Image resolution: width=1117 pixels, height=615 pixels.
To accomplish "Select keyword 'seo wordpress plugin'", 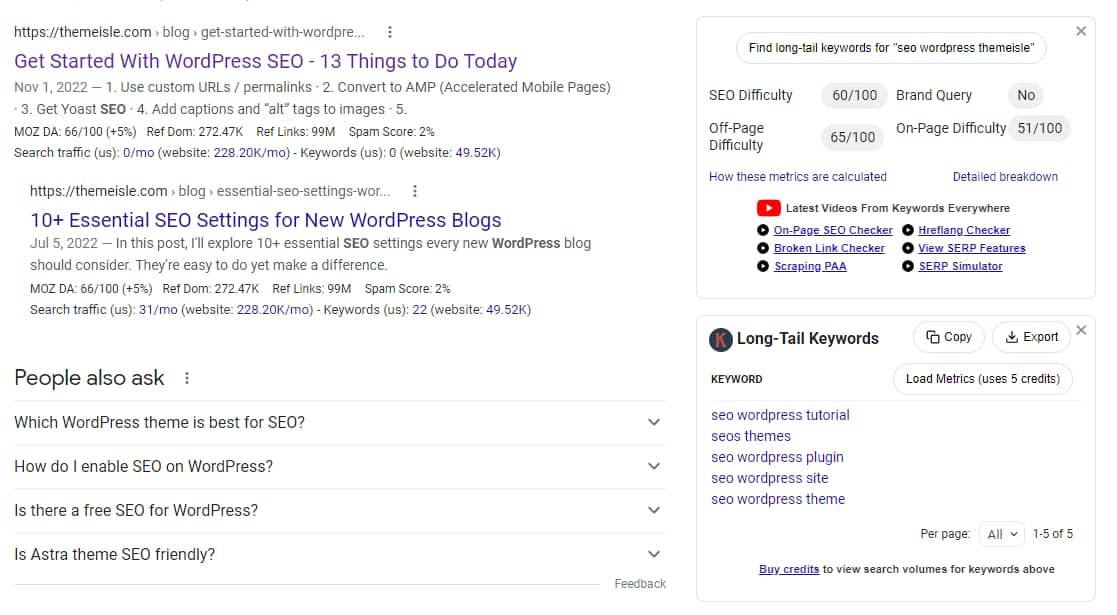I will [777, 457].
